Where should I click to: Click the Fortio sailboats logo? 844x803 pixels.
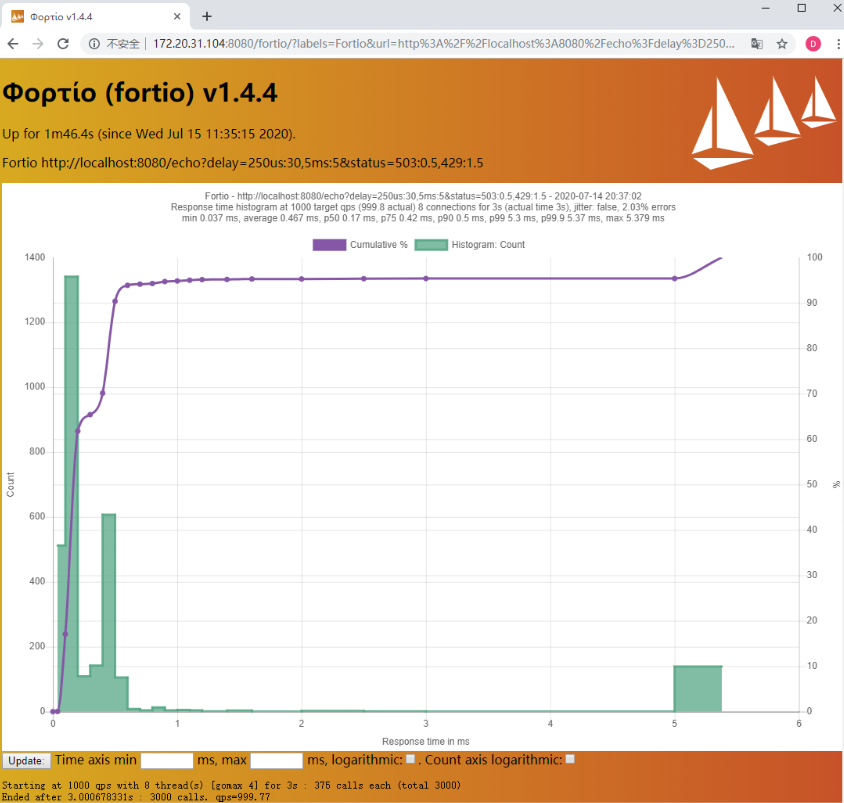click(764, 122)
